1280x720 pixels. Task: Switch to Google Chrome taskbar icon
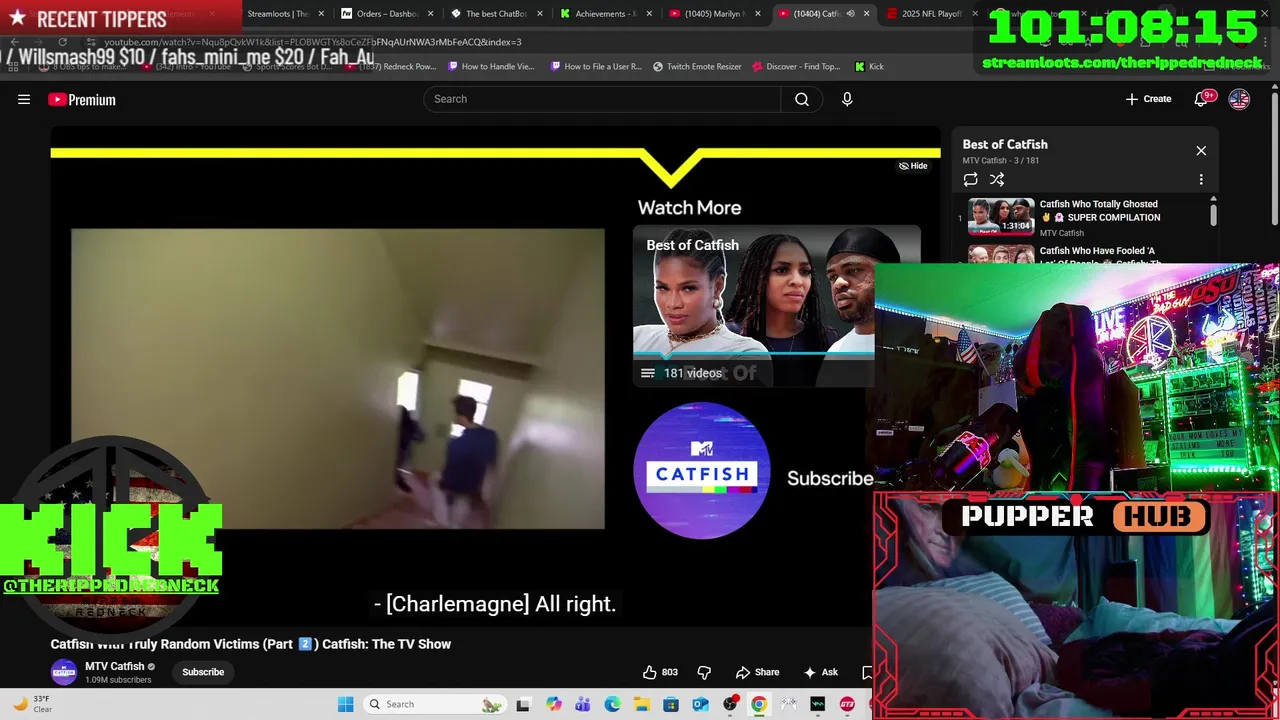coord(759,704)
